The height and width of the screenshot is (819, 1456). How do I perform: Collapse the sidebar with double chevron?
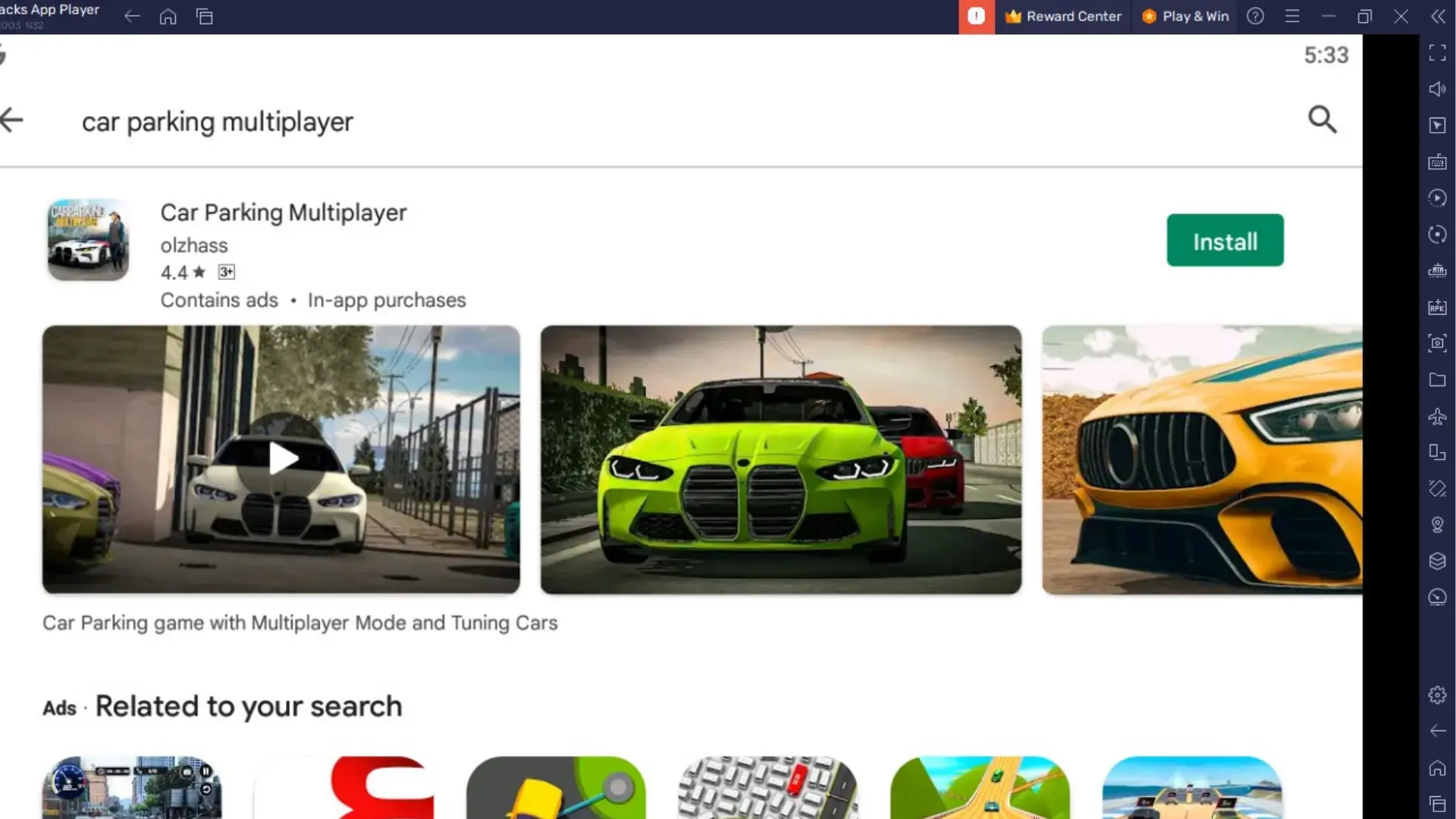tap(1438, 16)
